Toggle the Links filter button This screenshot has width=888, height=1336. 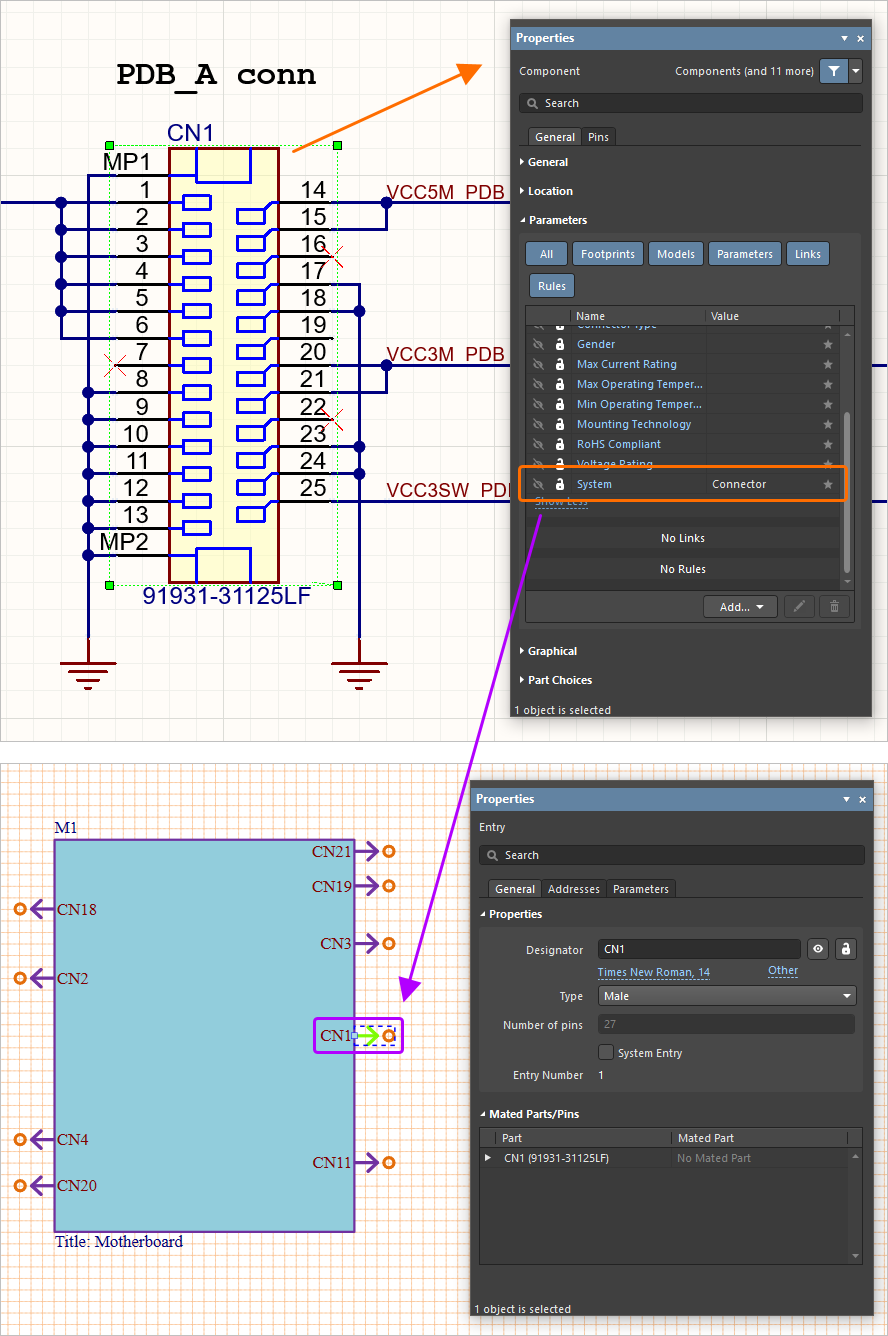tap(808, 254)
